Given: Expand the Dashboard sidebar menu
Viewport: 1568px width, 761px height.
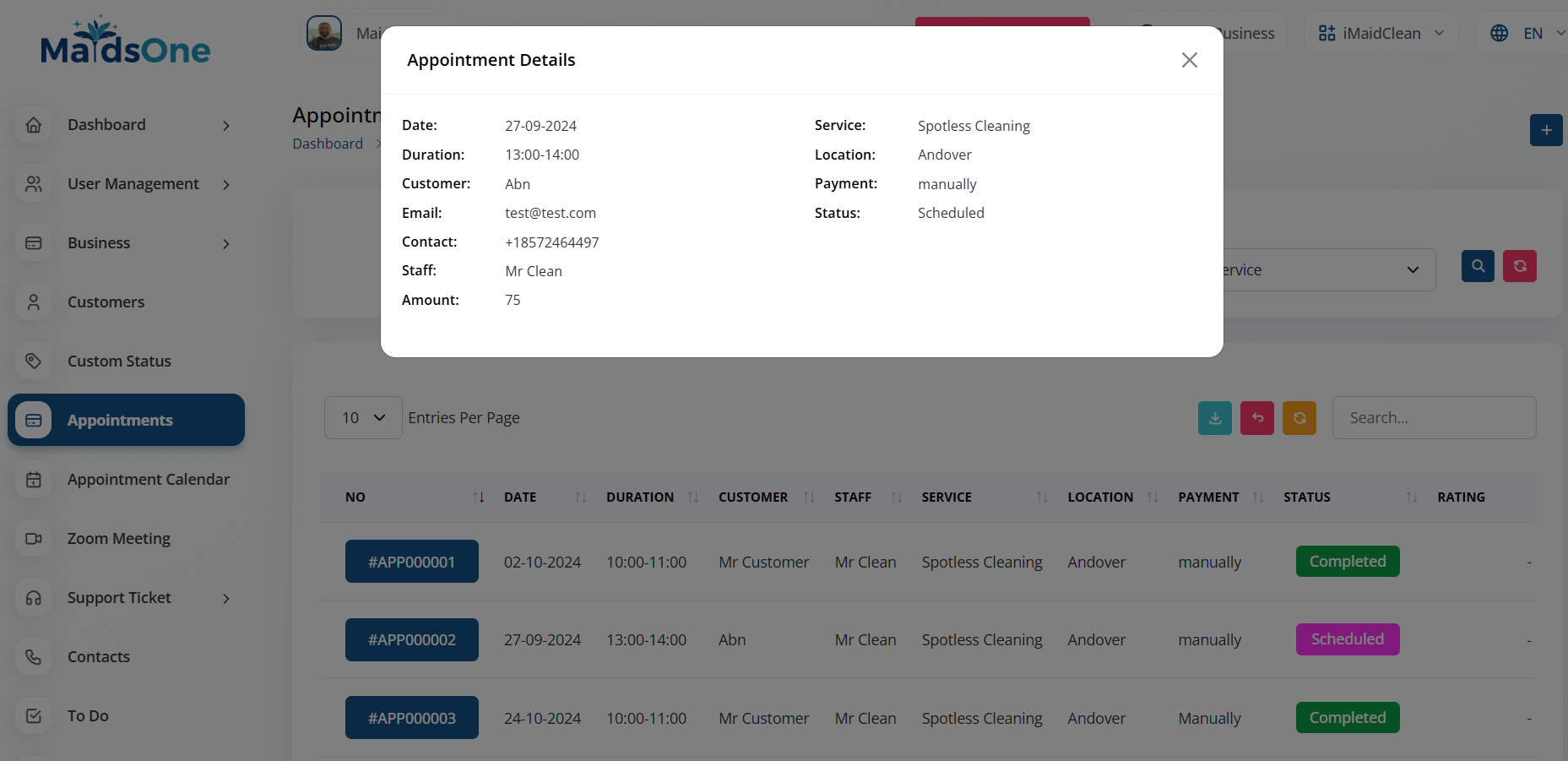Looking at the screenshot, I should click(x=127, y=125).
